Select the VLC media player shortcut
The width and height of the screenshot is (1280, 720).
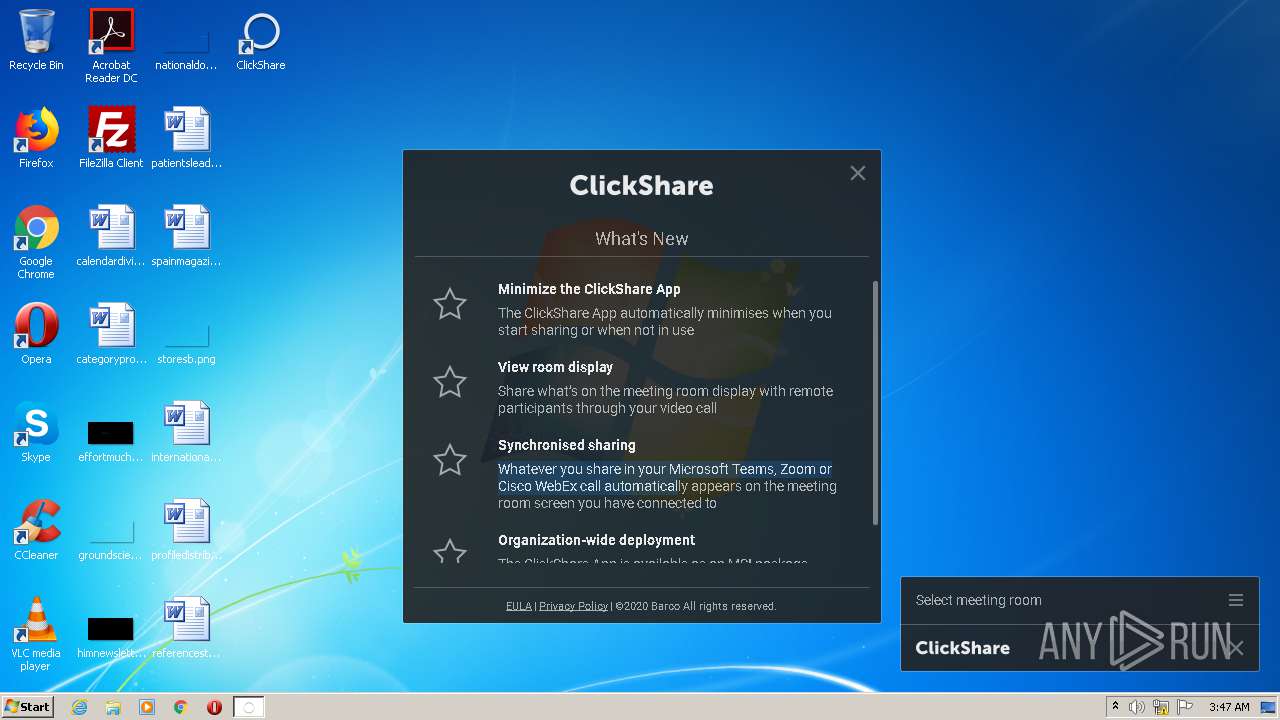coord(36,635)
